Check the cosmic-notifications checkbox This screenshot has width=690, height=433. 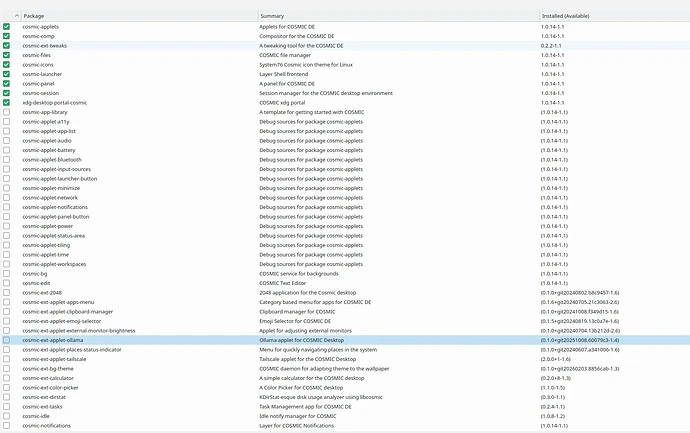click(6, 426)
